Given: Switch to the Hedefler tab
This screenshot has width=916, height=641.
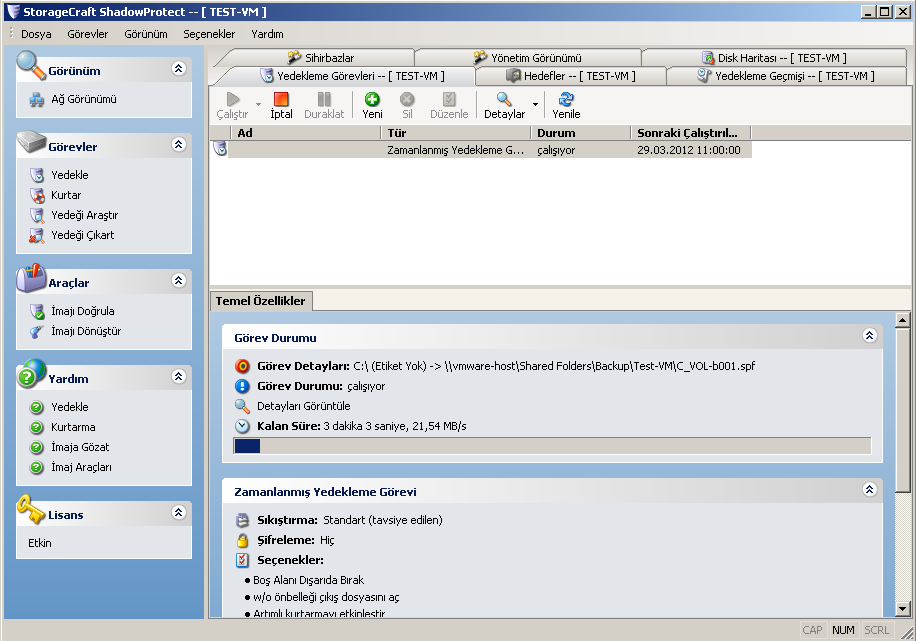Looking at the screenshot, I should pyautogui.click(x=571, y=76).
